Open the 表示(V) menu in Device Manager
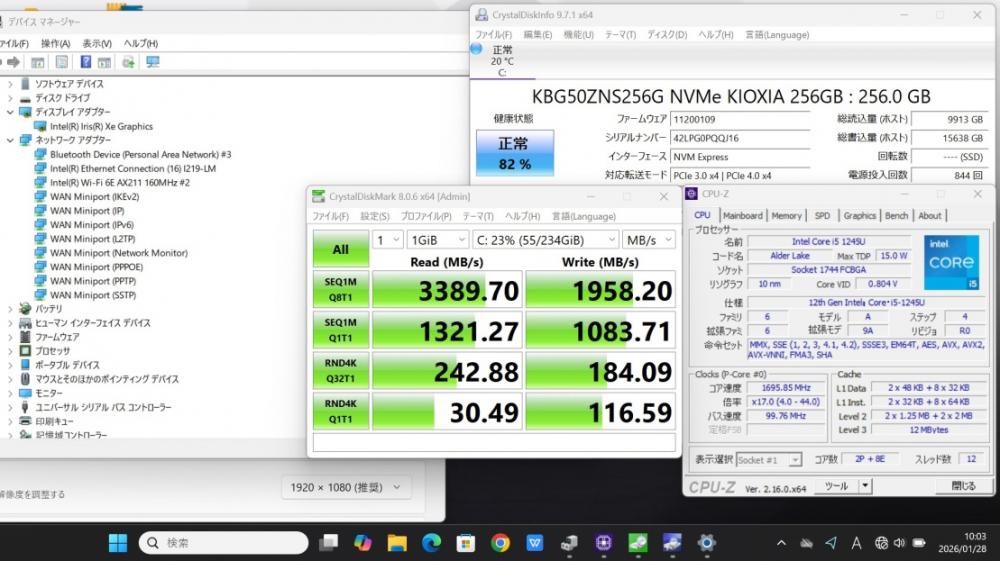 [97, 43]
